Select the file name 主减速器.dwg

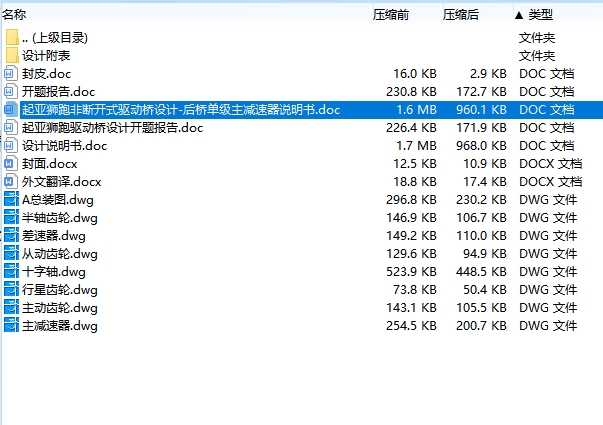pos(60,326)
